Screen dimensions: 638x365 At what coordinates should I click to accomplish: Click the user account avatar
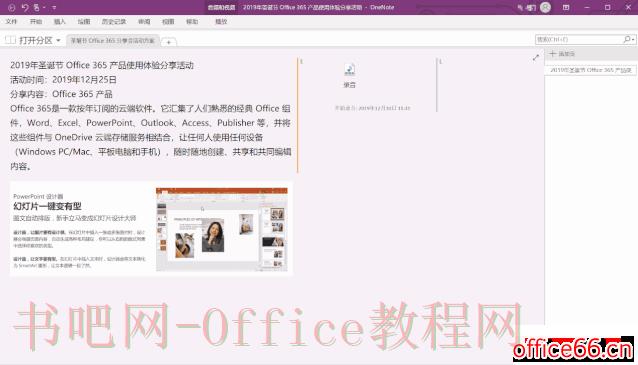coord(545,7)
